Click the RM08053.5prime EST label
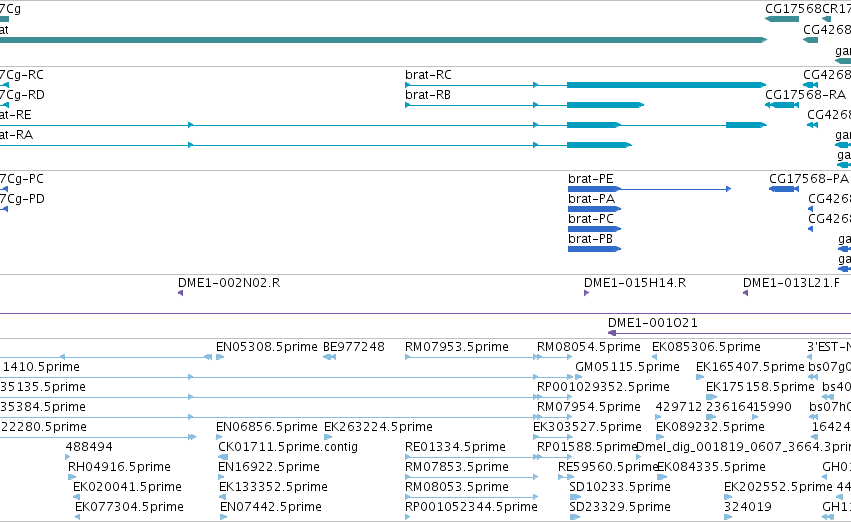The image size is (851, 522). [456, 487]
